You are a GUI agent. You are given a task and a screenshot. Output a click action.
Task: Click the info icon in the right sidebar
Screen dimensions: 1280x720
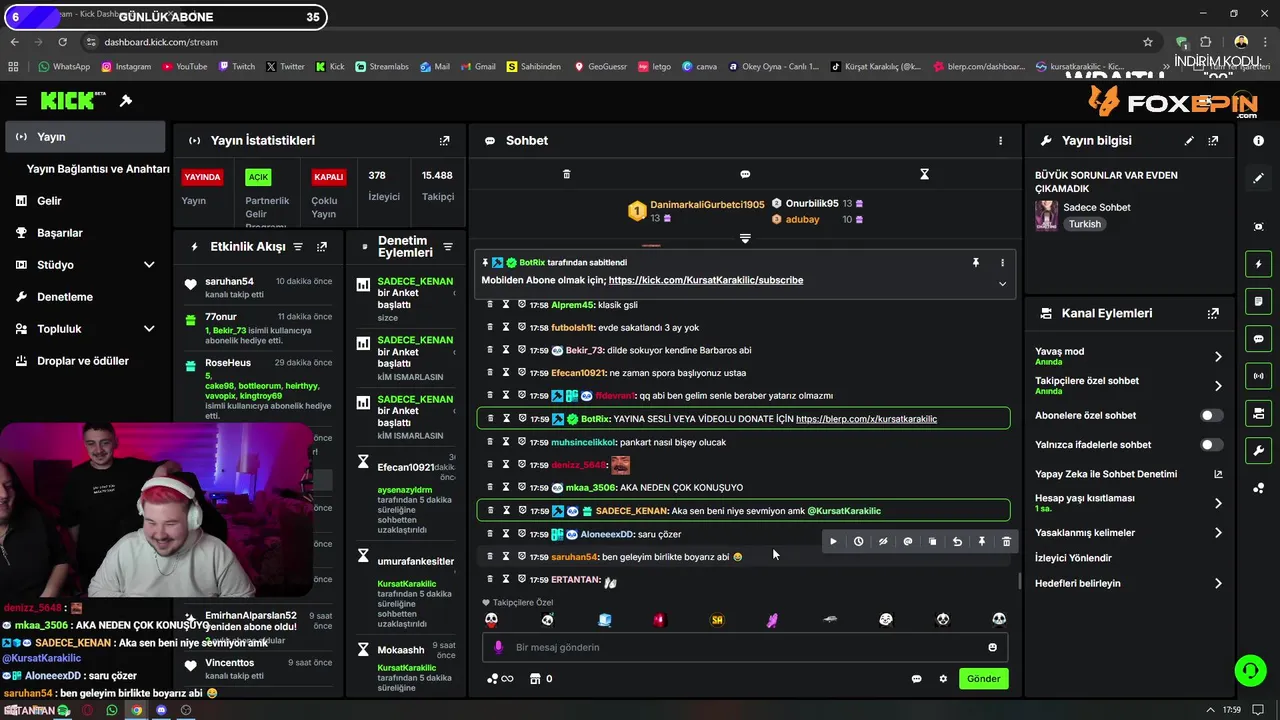tap(1258, 141)
